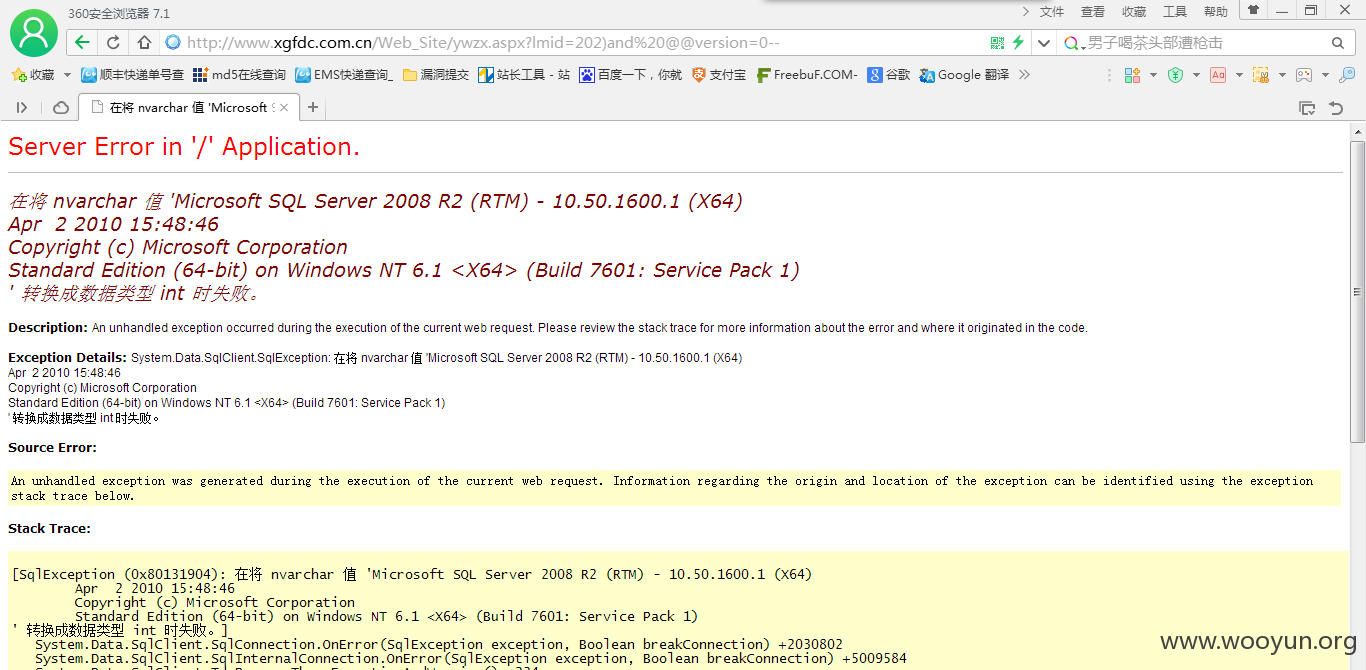Expand dropdown beside game controller icon
The image size is (1366, 670).
point(1325,75)
